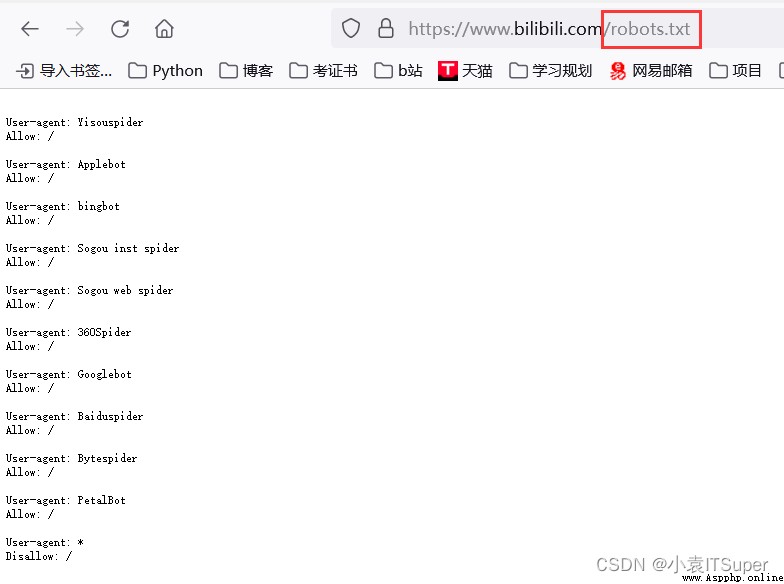This screenshot has height=584, width=784.
Task: View site security padlock info
Action: (x=386, y=28)
